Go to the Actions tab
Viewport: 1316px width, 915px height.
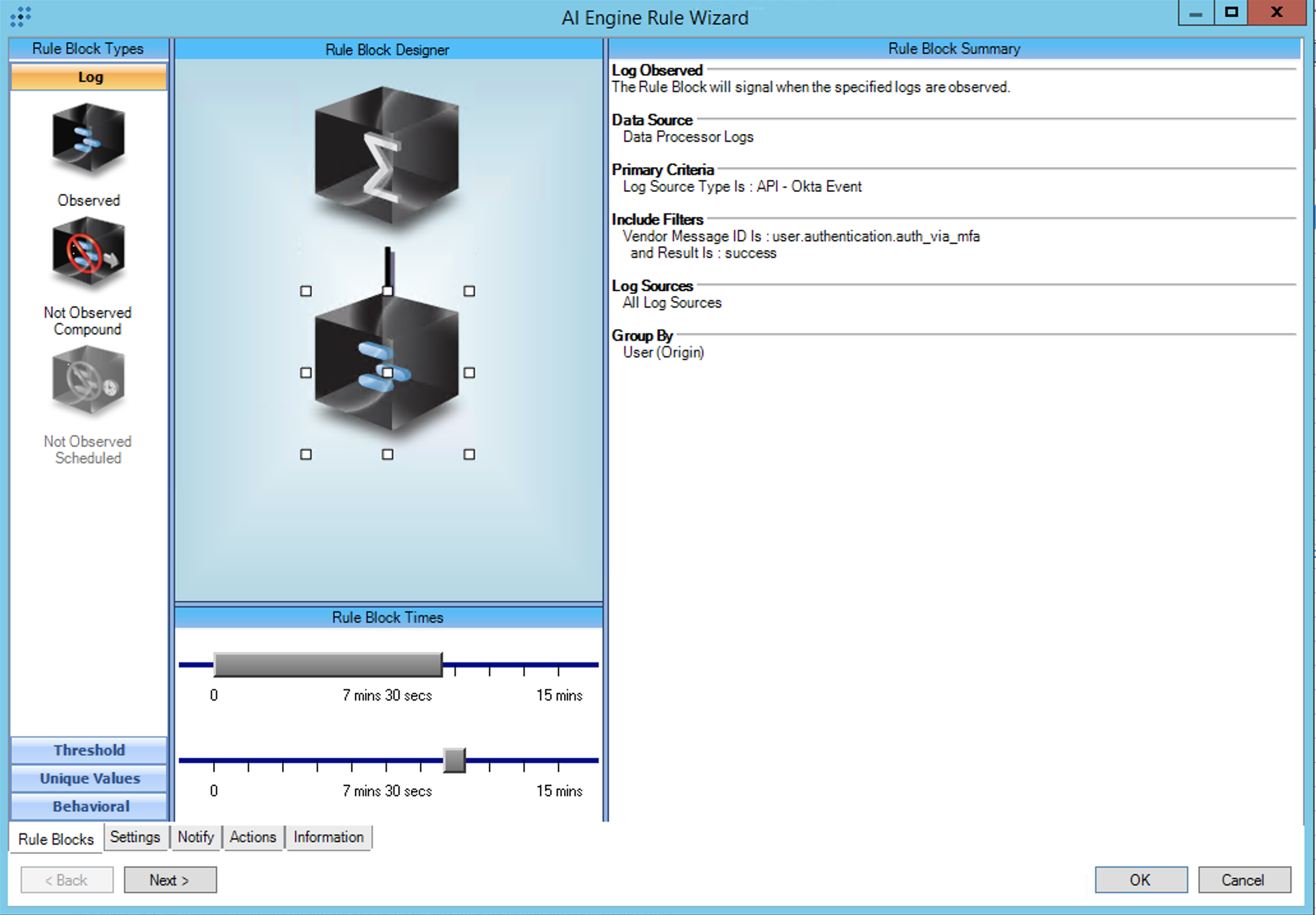click(x=253, y=837)
